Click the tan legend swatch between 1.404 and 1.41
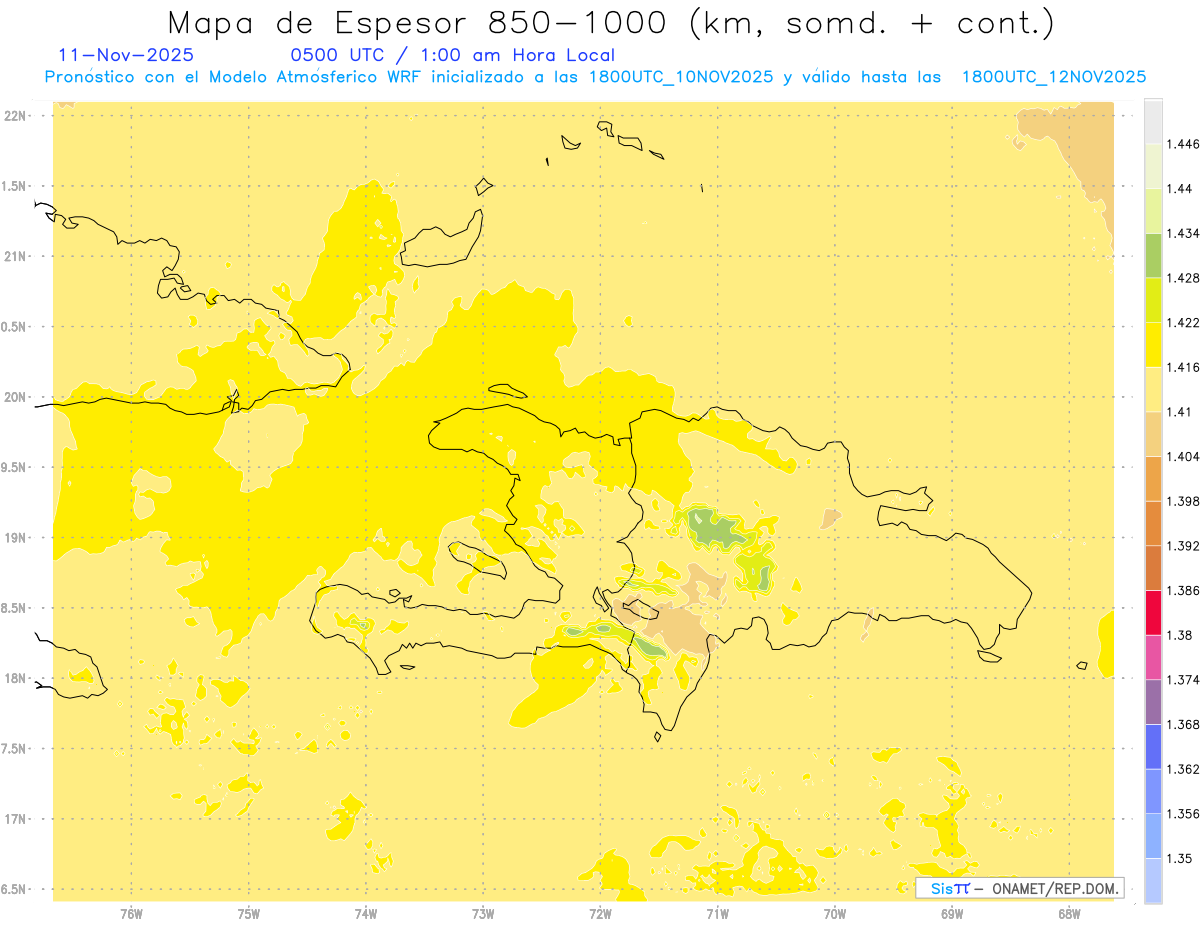The height and width of the screenshot is (927, 1200). click(1153, 434)
